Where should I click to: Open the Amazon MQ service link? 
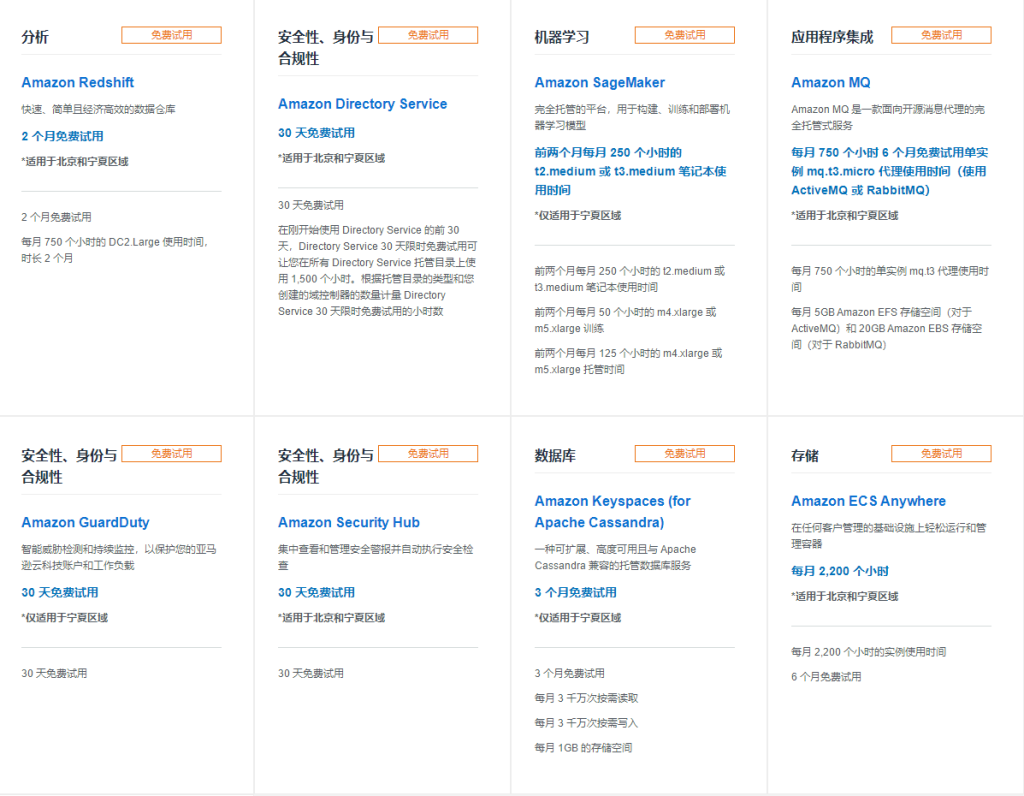tap(830, 82)
